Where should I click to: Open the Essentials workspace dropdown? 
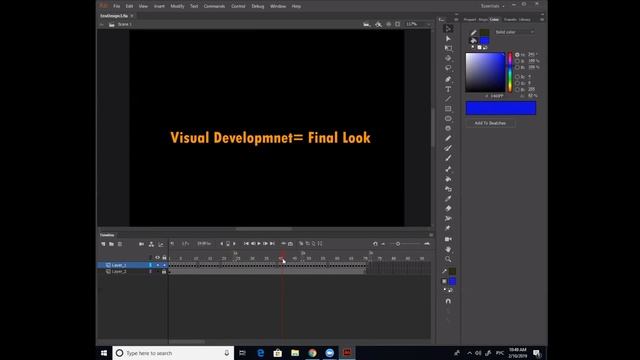point(492,6)
